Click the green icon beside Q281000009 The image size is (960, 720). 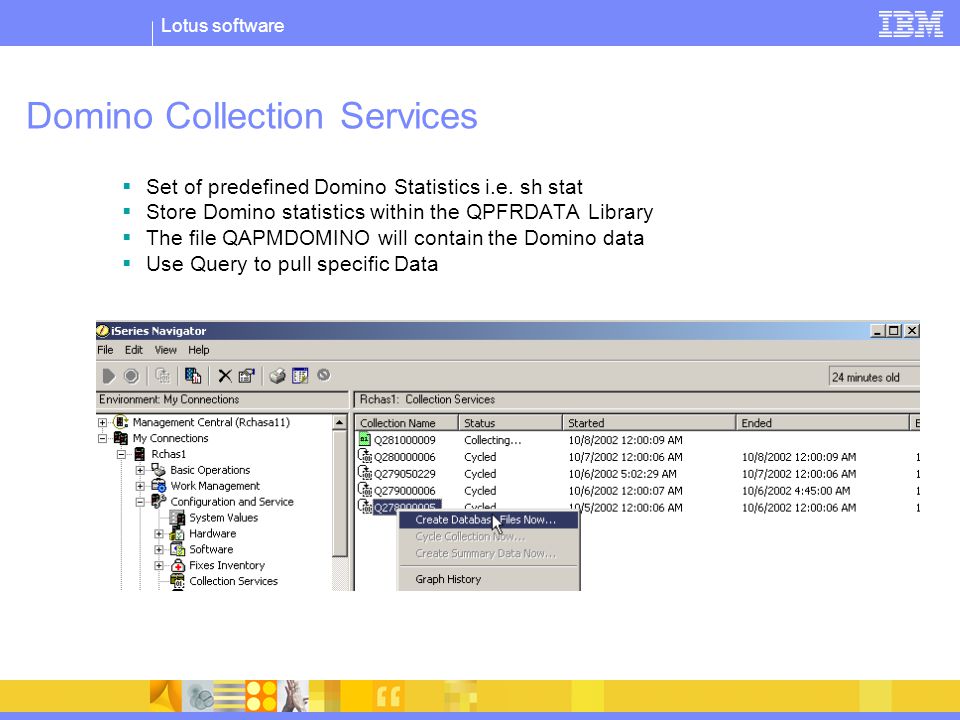[x=365, y=439]
